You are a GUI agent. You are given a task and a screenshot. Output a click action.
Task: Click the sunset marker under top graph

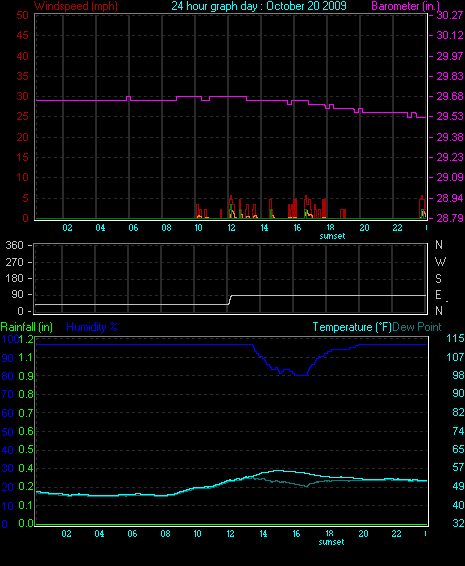tap(332, 236)
